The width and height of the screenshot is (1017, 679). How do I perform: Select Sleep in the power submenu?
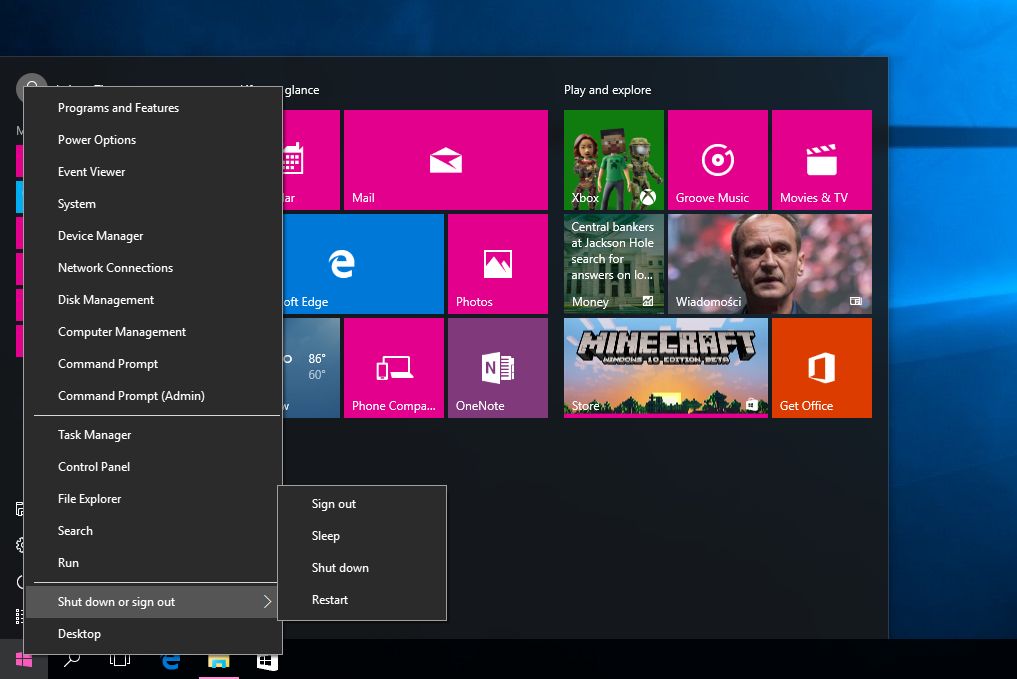(x=326, y=536)
